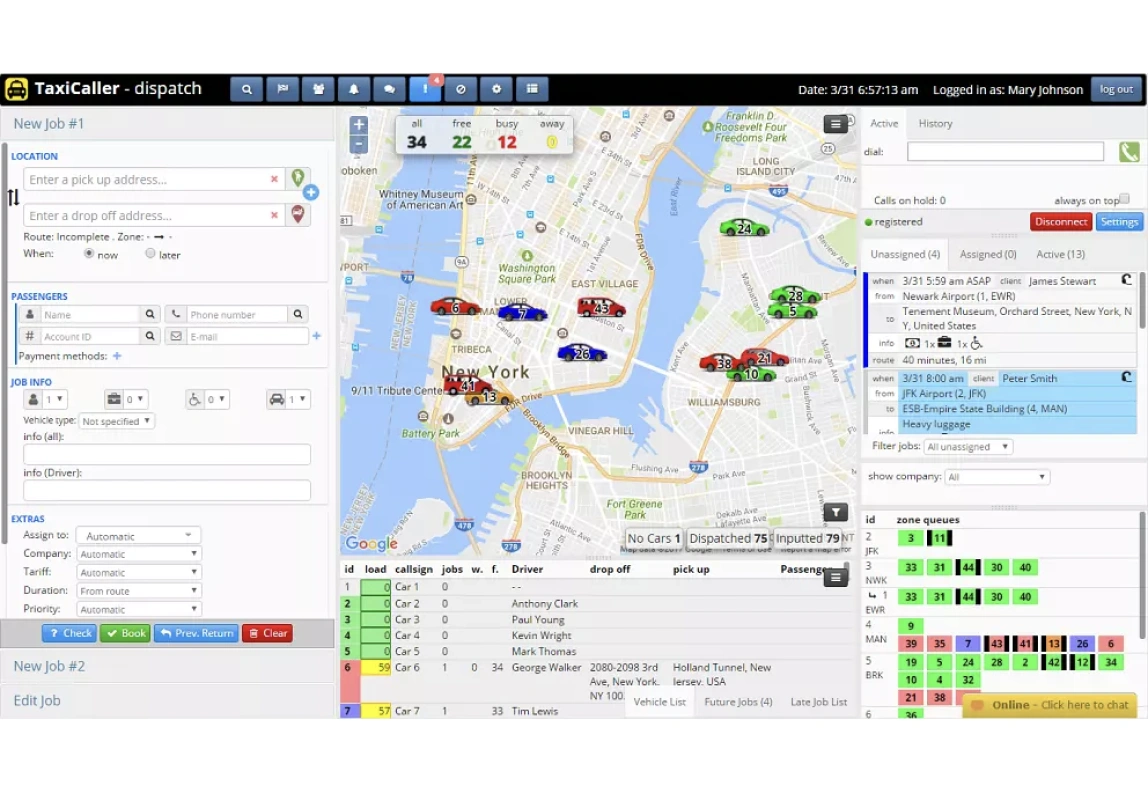Clear the drop-off address with red X
The height and width of the screenshot is (792, 1148).
274,215
